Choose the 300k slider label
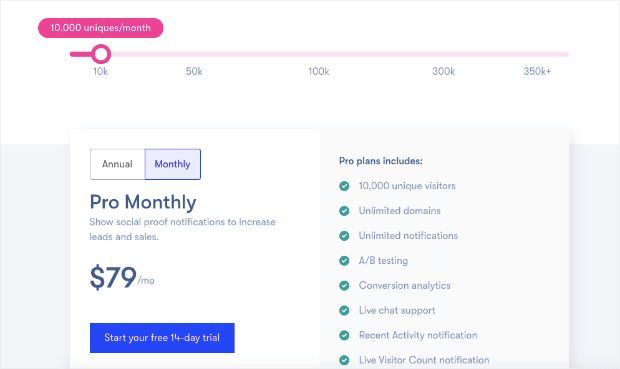Image resolution: width=620 pixels, height=369 pixels. (x=443, y=71)
